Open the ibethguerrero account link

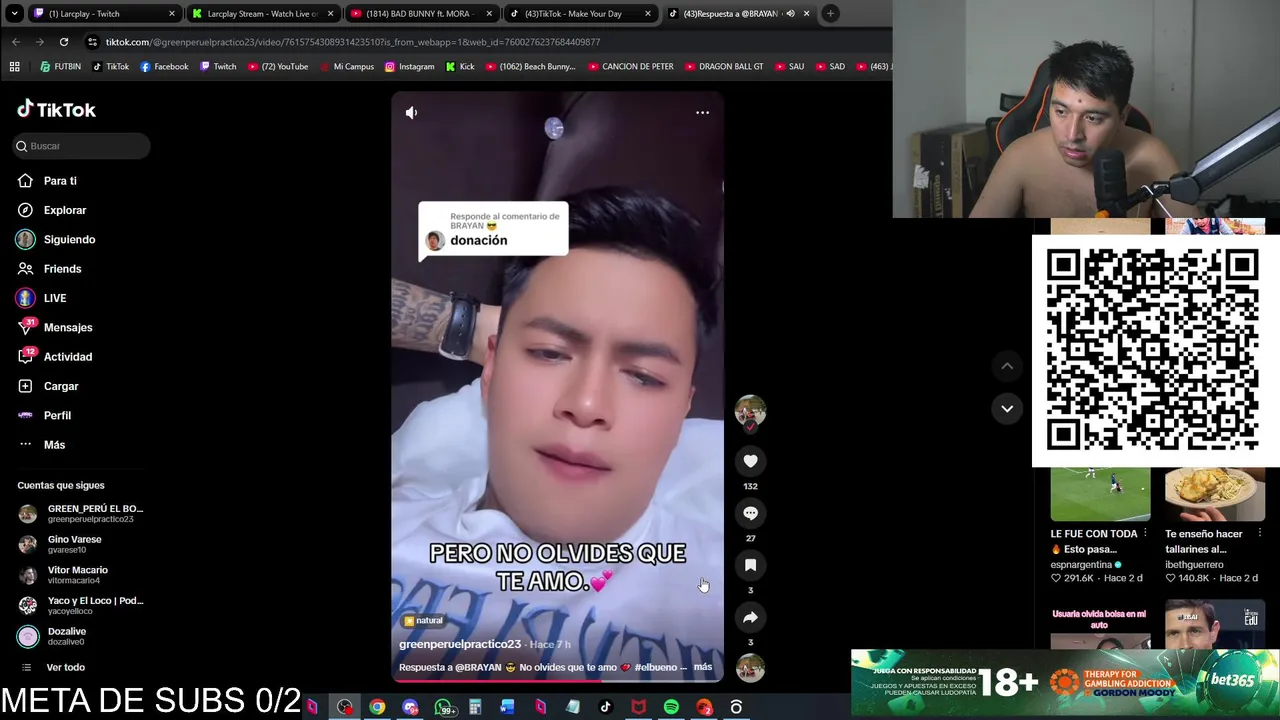1194,565
